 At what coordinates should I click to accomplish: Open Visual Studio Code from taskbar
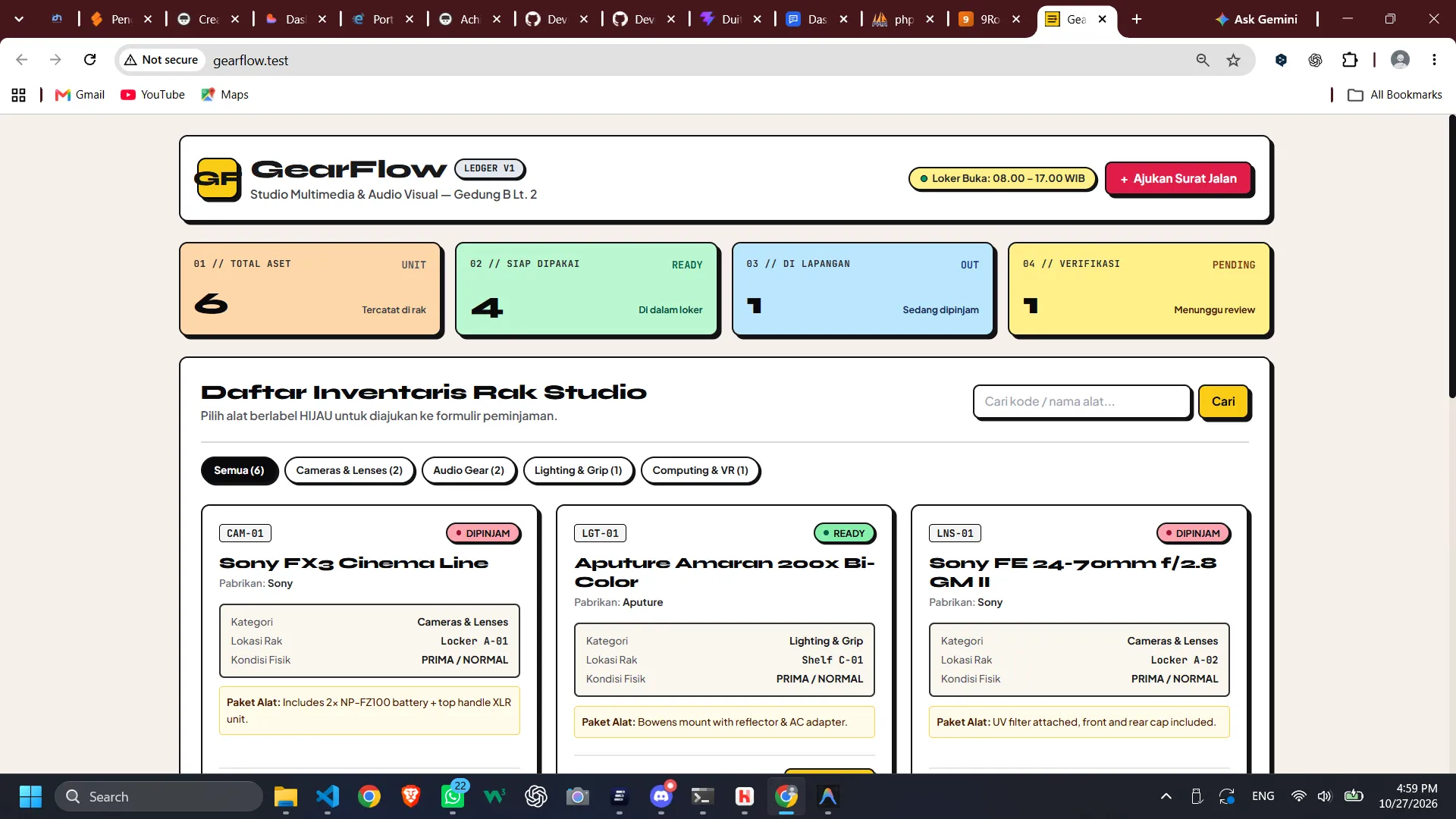328,796
